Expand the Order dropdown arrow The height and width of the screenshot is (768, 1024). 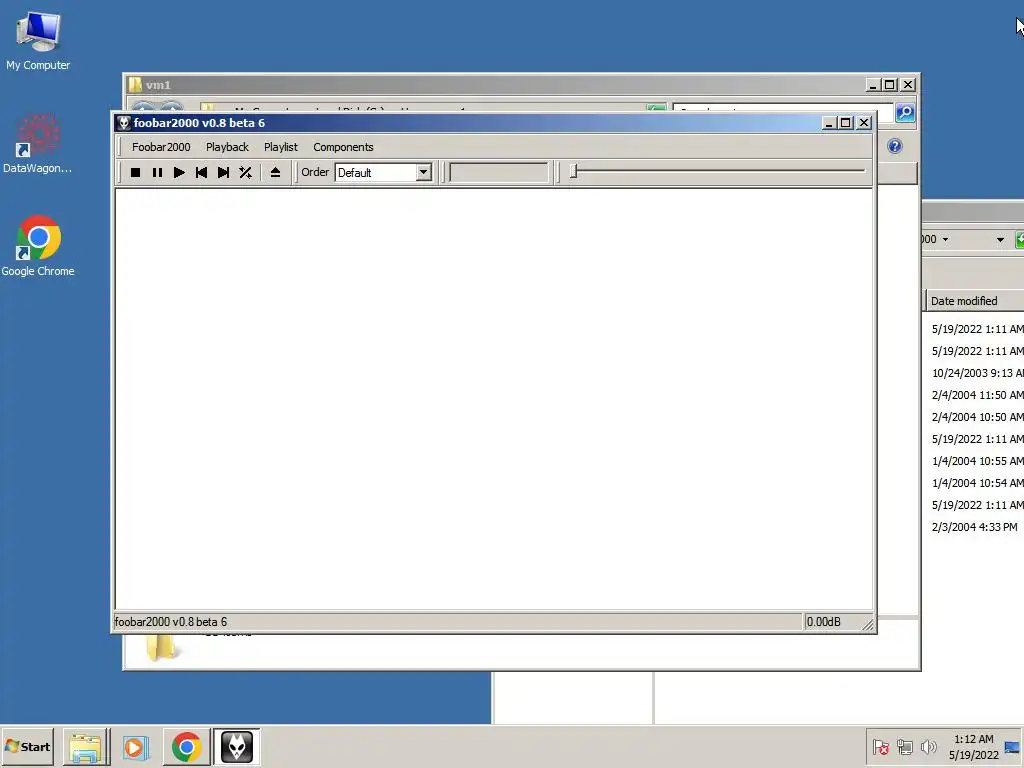[x=424, y=172]
